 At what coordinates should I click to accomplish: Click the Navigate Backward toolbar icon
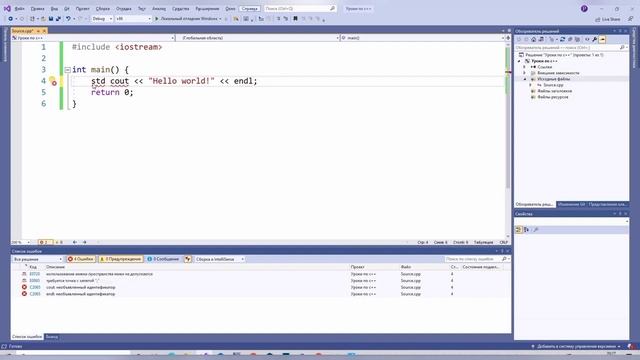click(x=11, y=19)
